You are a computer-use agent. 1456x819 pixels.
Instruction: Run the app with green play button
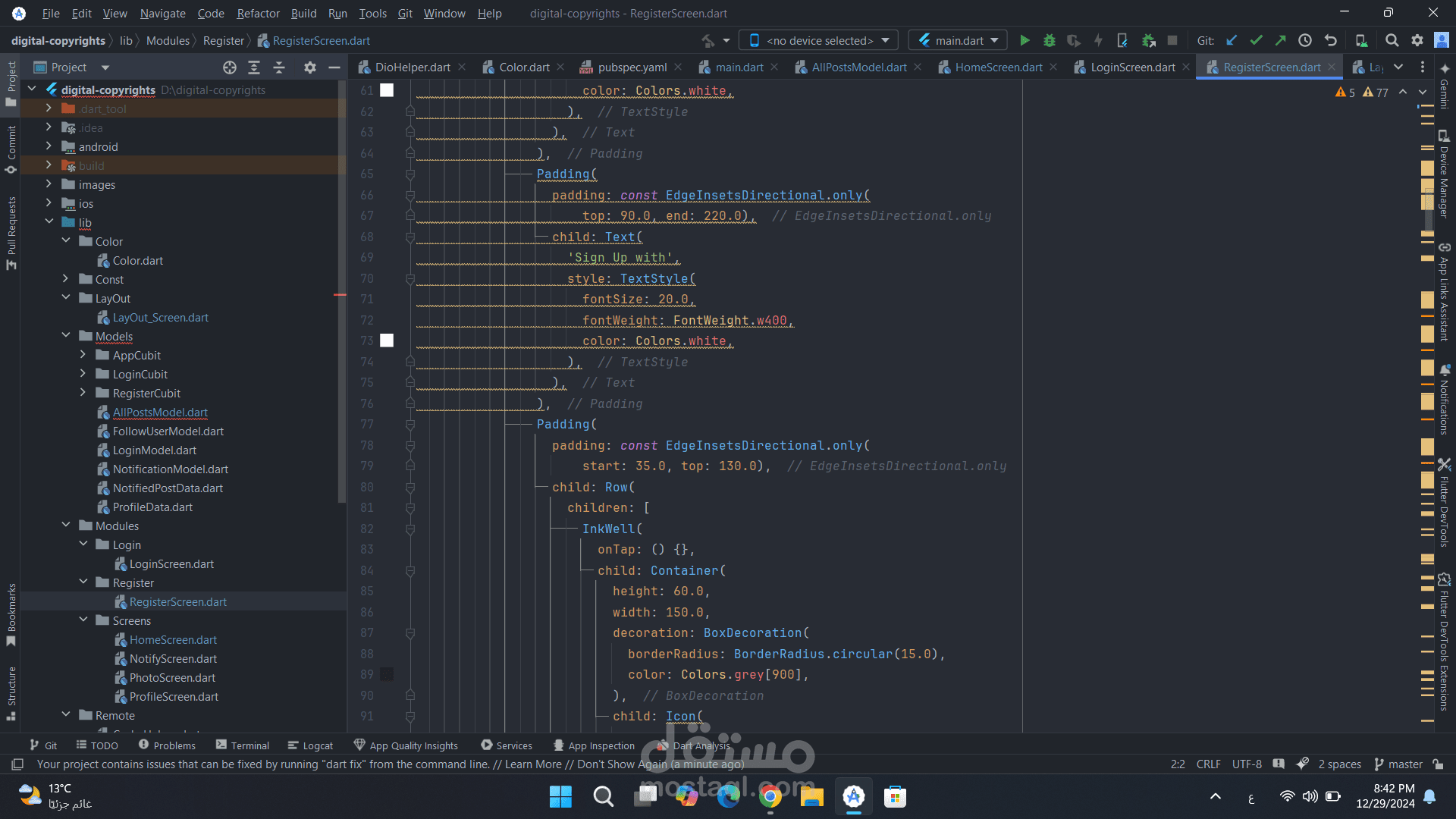[1025, 41]
